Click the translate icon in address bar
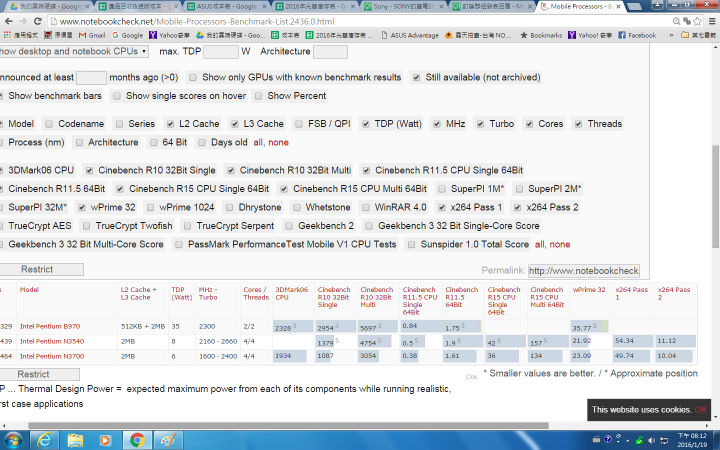The width and height of the screenshot is (720, 450). point(687,21)
